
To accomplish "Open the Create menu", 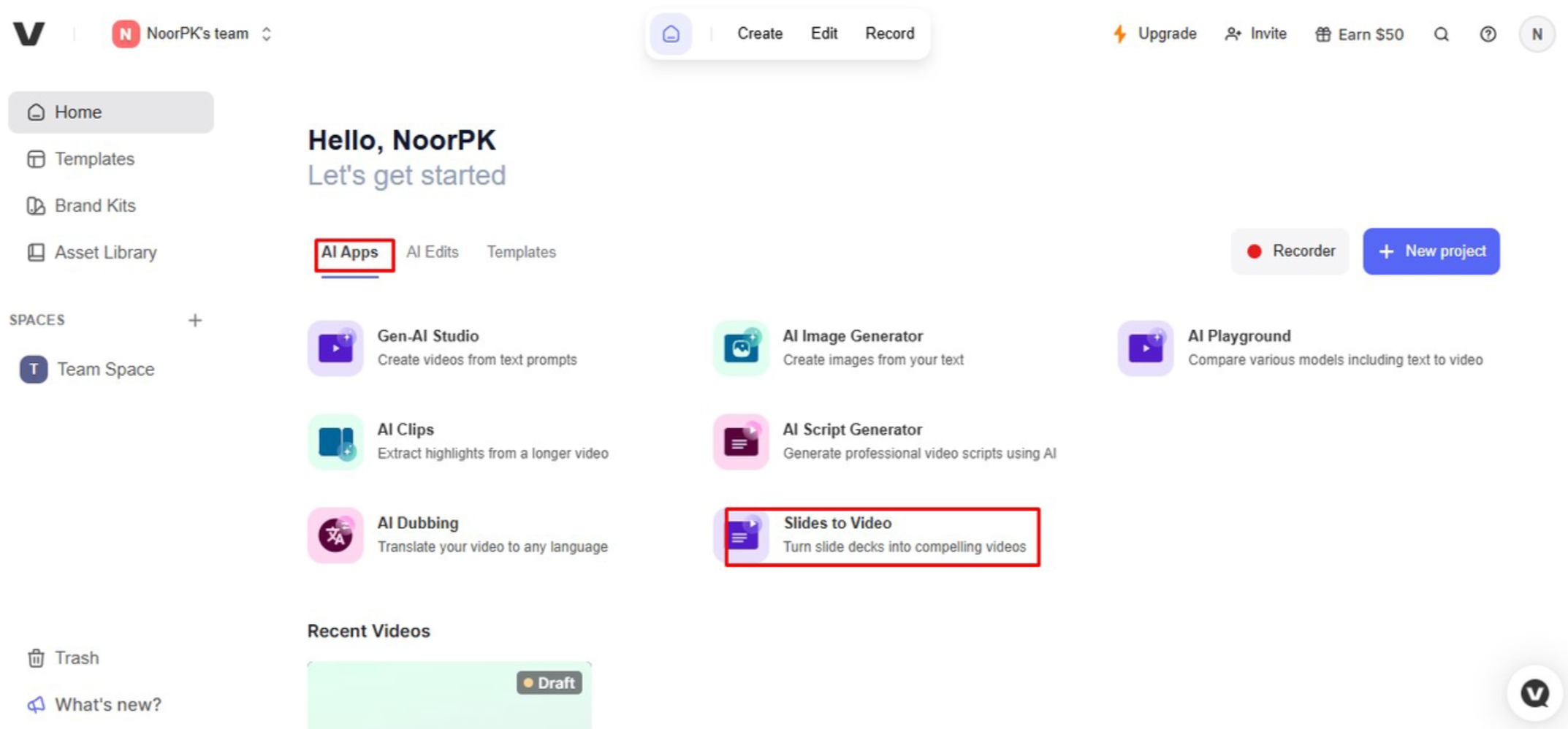I will click(760, 34).
